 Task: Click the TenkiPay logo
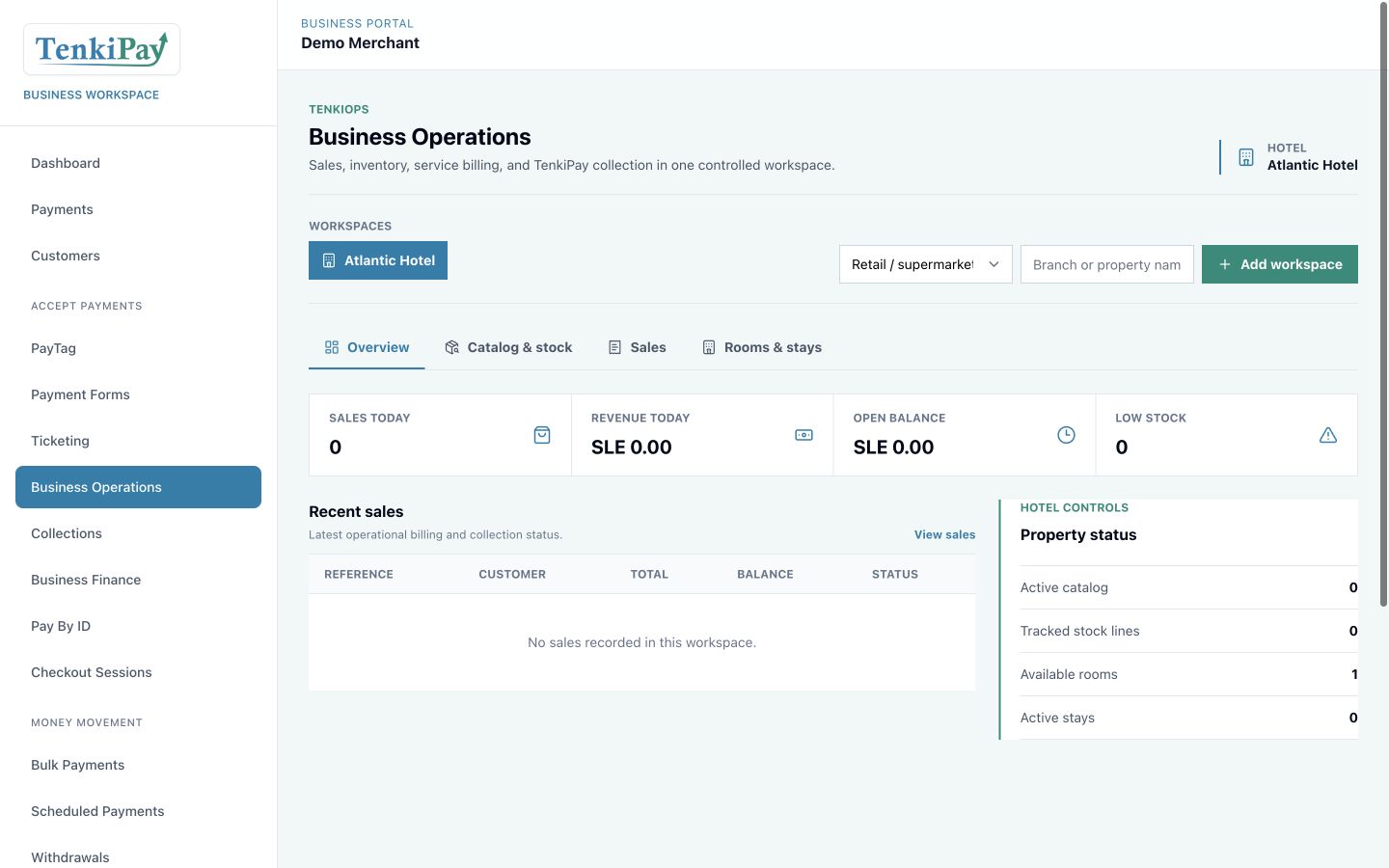(x=101, y=49)
